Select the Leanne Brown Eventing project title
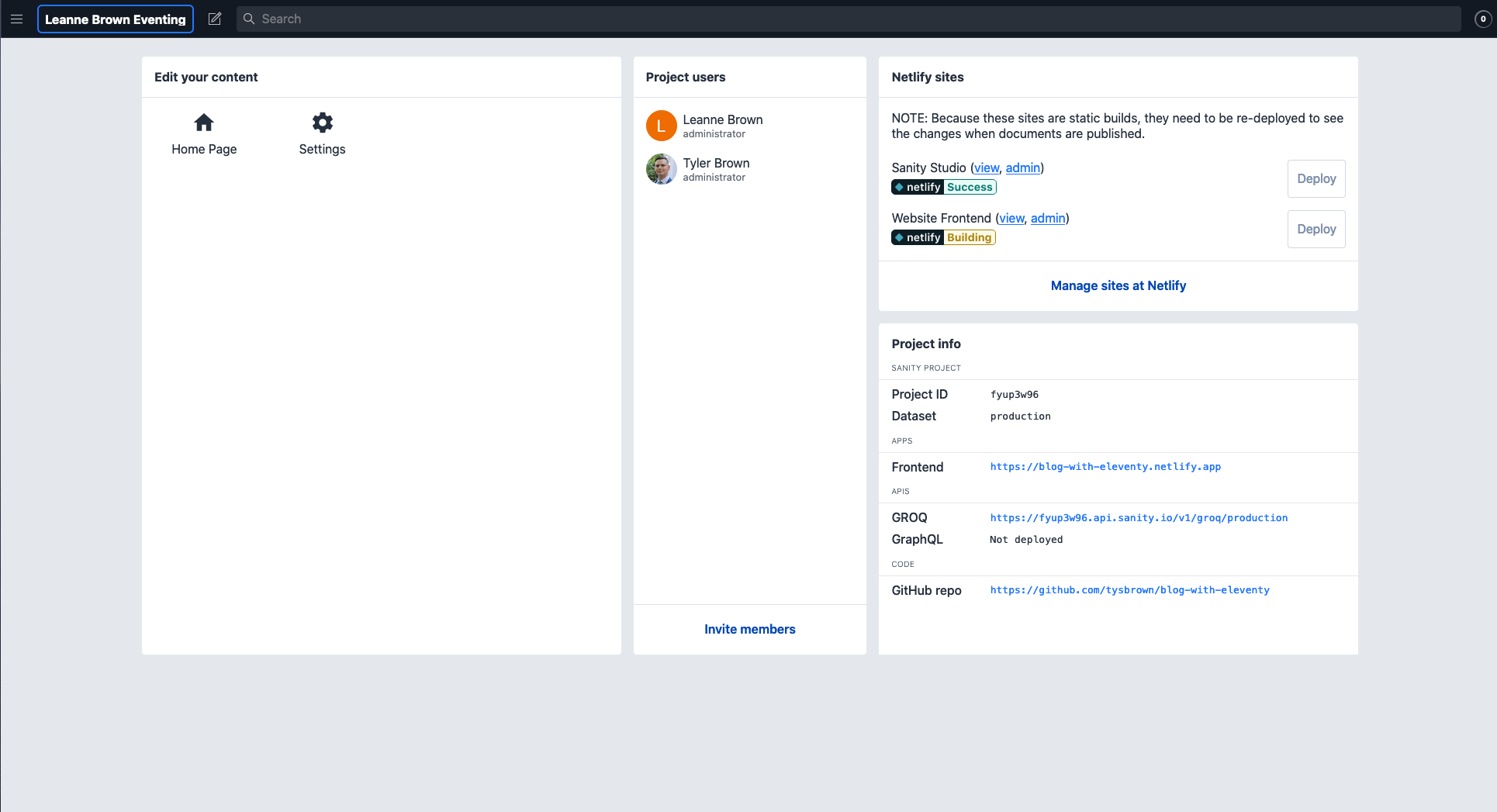 [116, 19]
